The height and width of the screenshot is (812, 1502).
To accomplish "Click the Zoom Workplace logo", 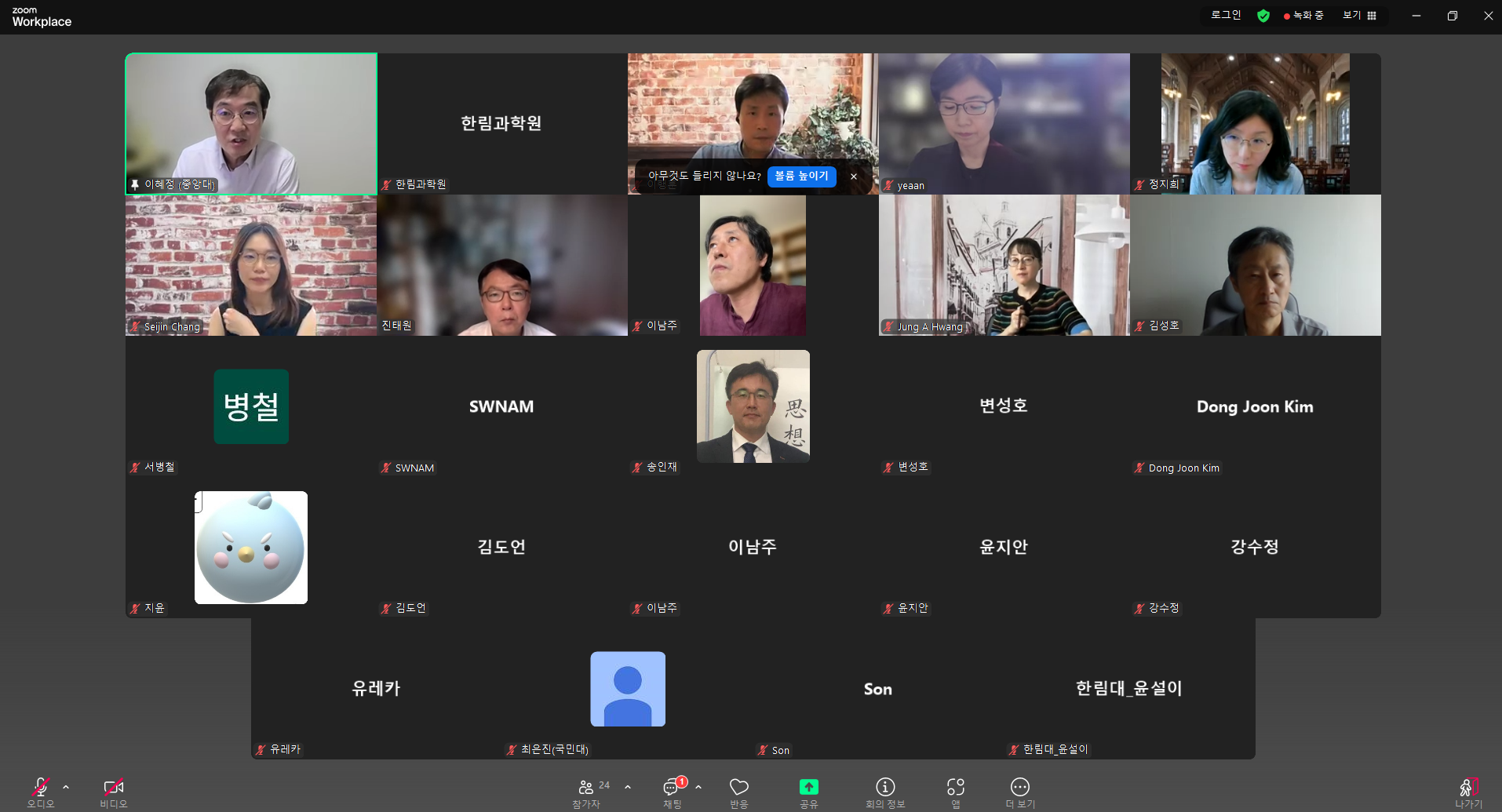I will (x=42, y=17).
